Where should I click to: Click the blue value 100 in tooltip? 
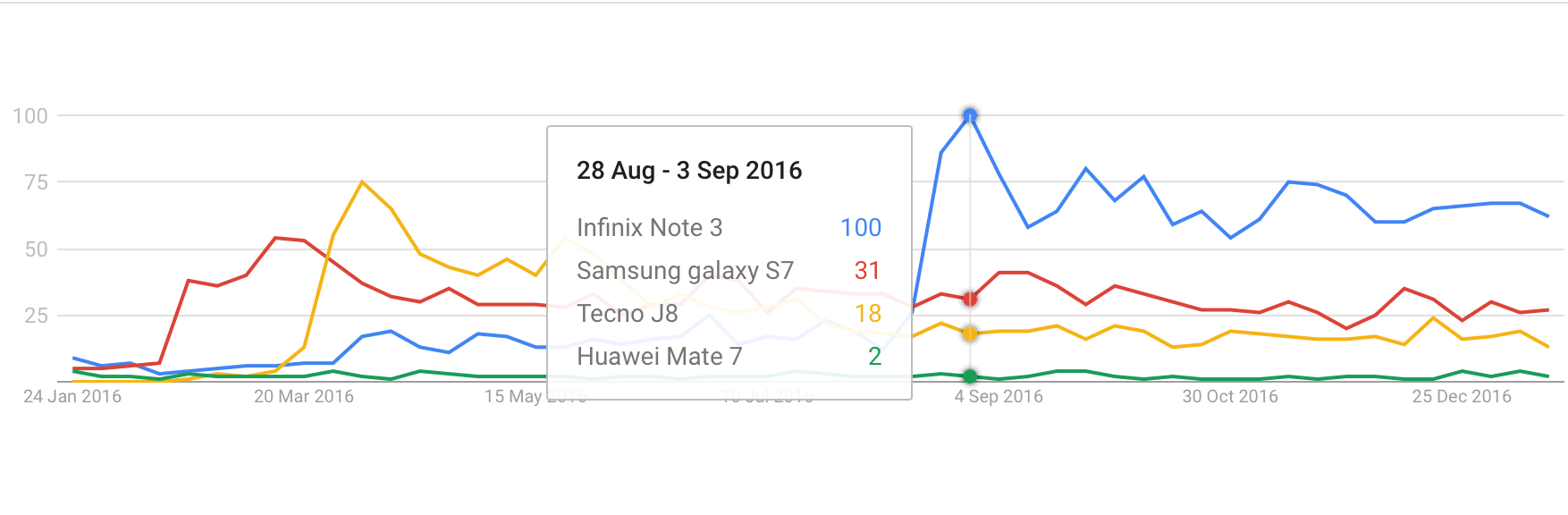861,228
